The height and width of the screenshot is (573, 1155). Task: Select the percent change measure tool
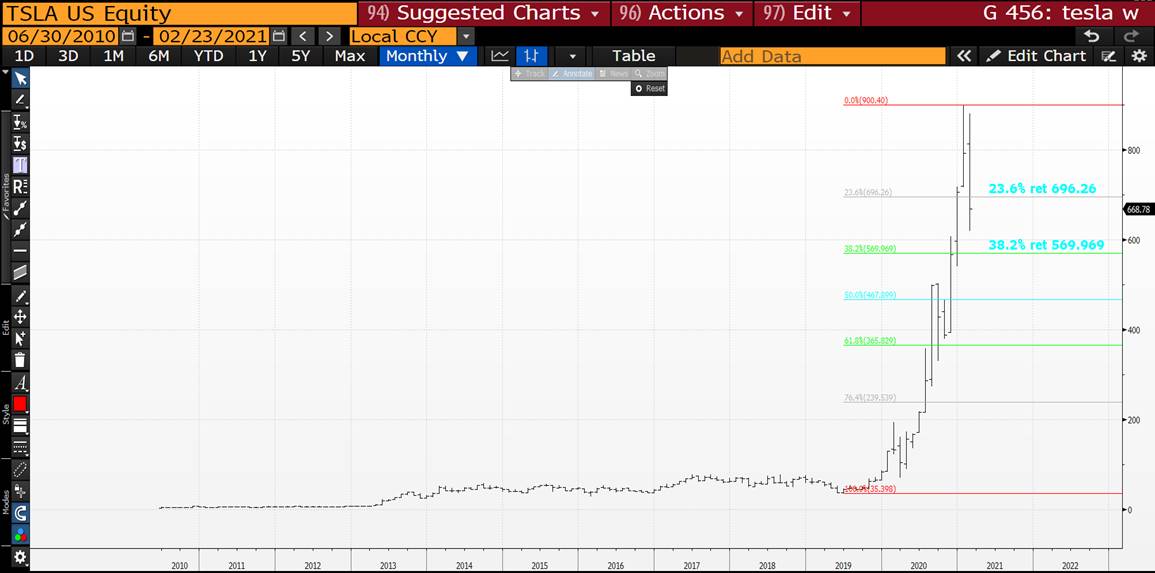click(21, 122)
